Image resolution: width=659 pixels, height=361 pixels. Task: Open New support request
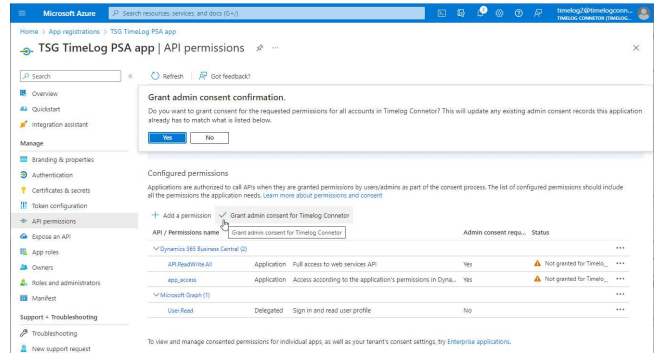point(61,349)
